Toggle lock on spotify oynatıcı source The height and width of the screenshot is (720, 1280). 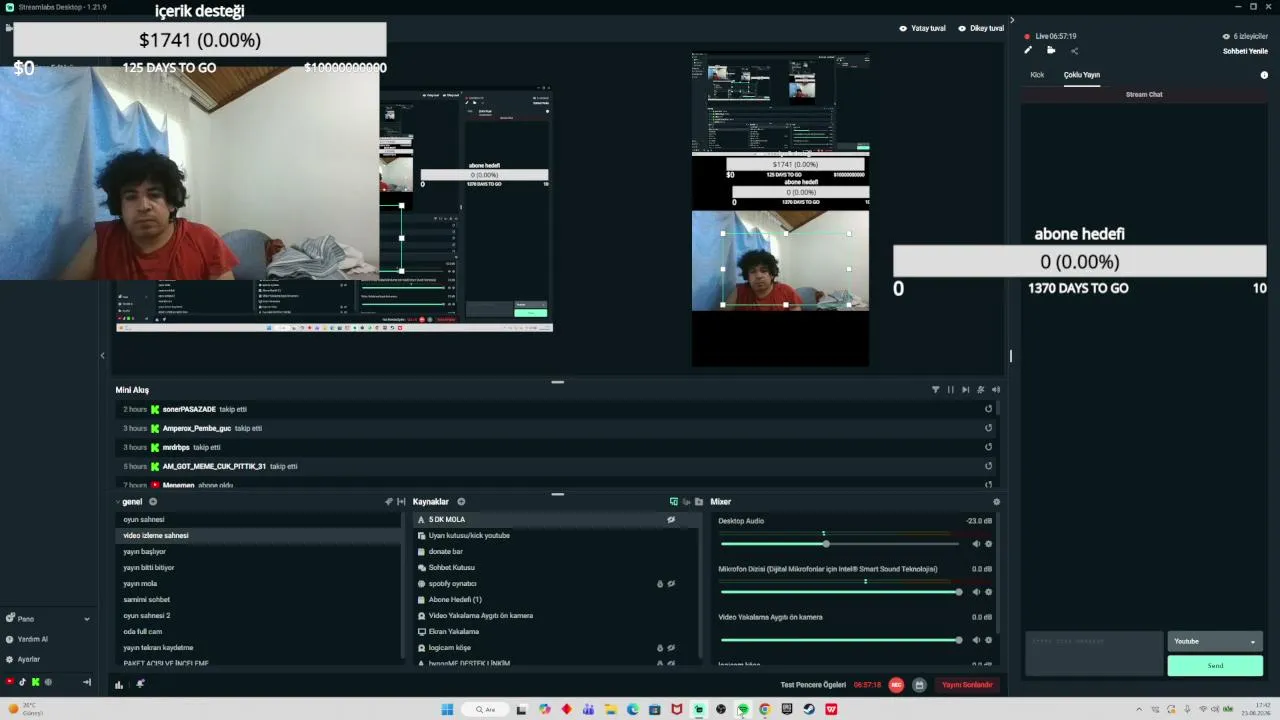pyautogui.click(x=660, y=584)
